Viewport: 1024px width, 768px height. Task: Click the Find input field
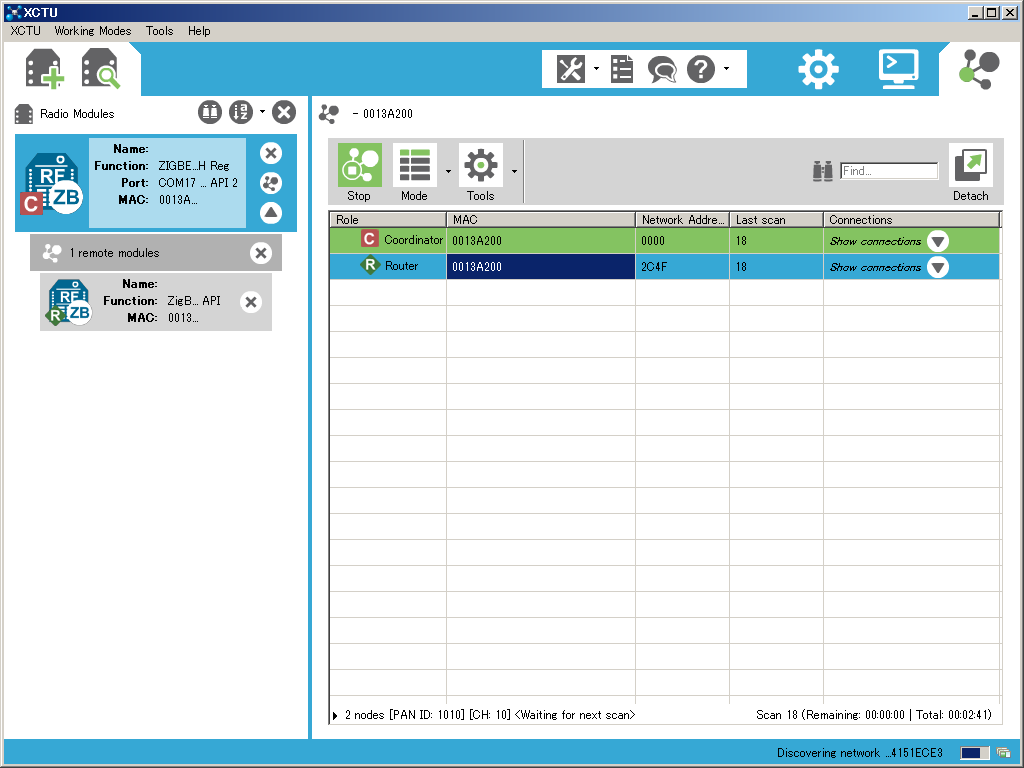point(889,171)
